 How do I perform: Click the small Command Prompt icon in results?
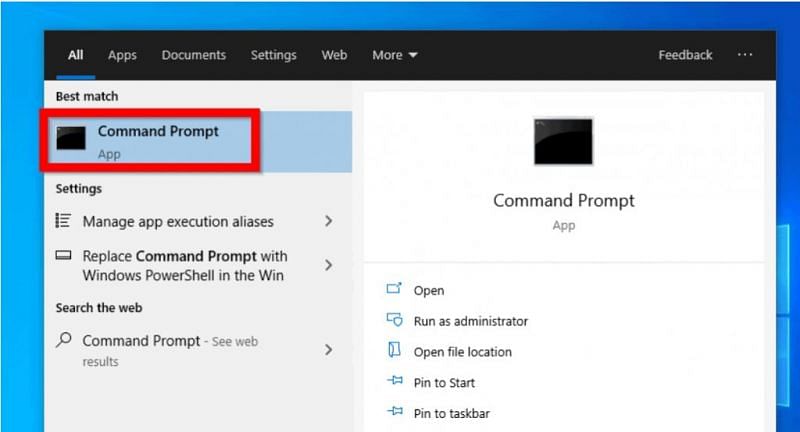tap(71, 138)
